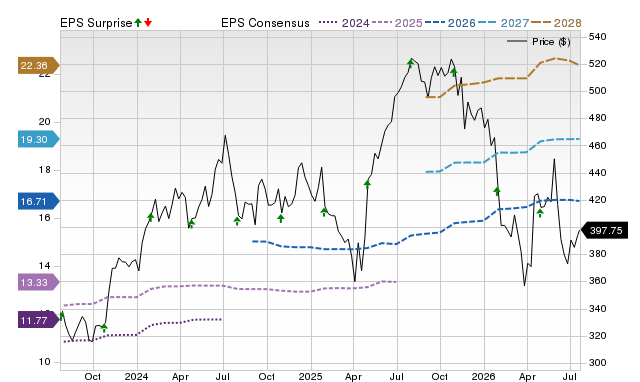Viewport: 640px width, 382px height.
Task: Select the 2028 consensus legend entry
Action: [556, 23]
